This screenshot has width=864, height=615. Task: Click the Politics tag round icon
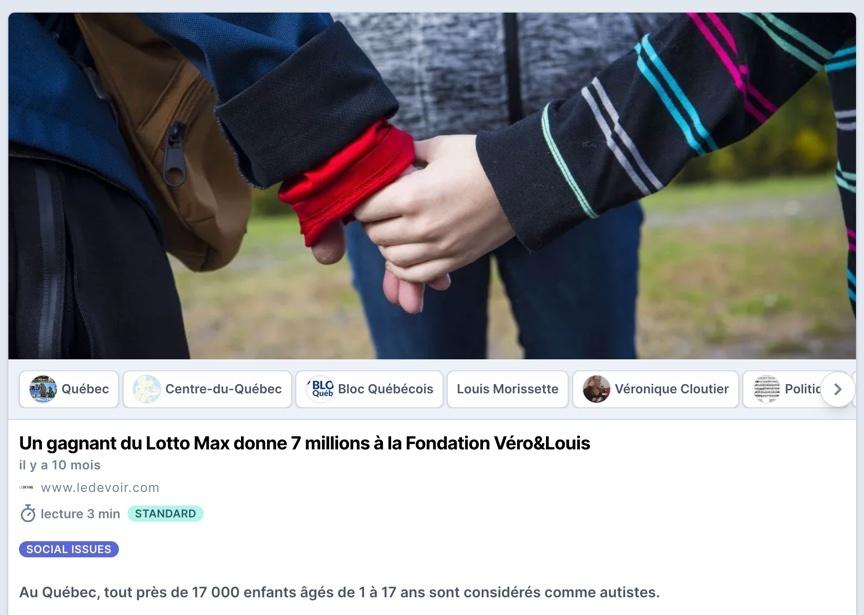pyautogui.click(x=766, y=389)
